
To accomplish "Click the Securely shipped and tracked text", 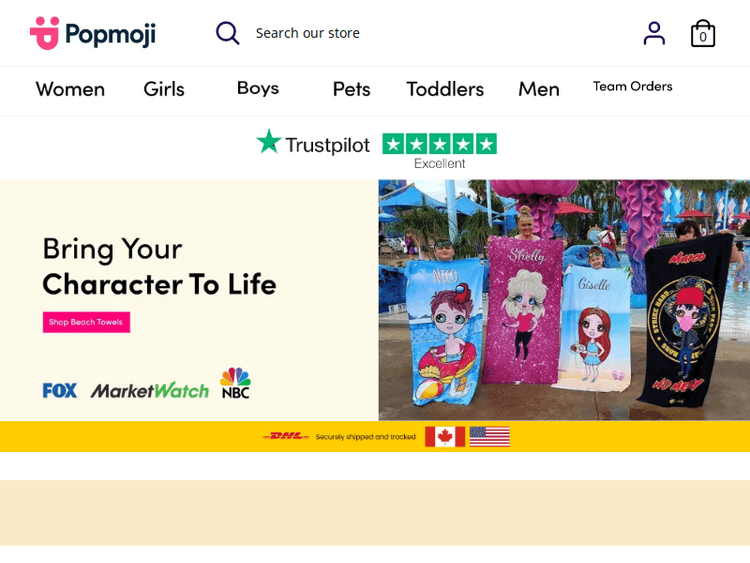I will (365, 436).
